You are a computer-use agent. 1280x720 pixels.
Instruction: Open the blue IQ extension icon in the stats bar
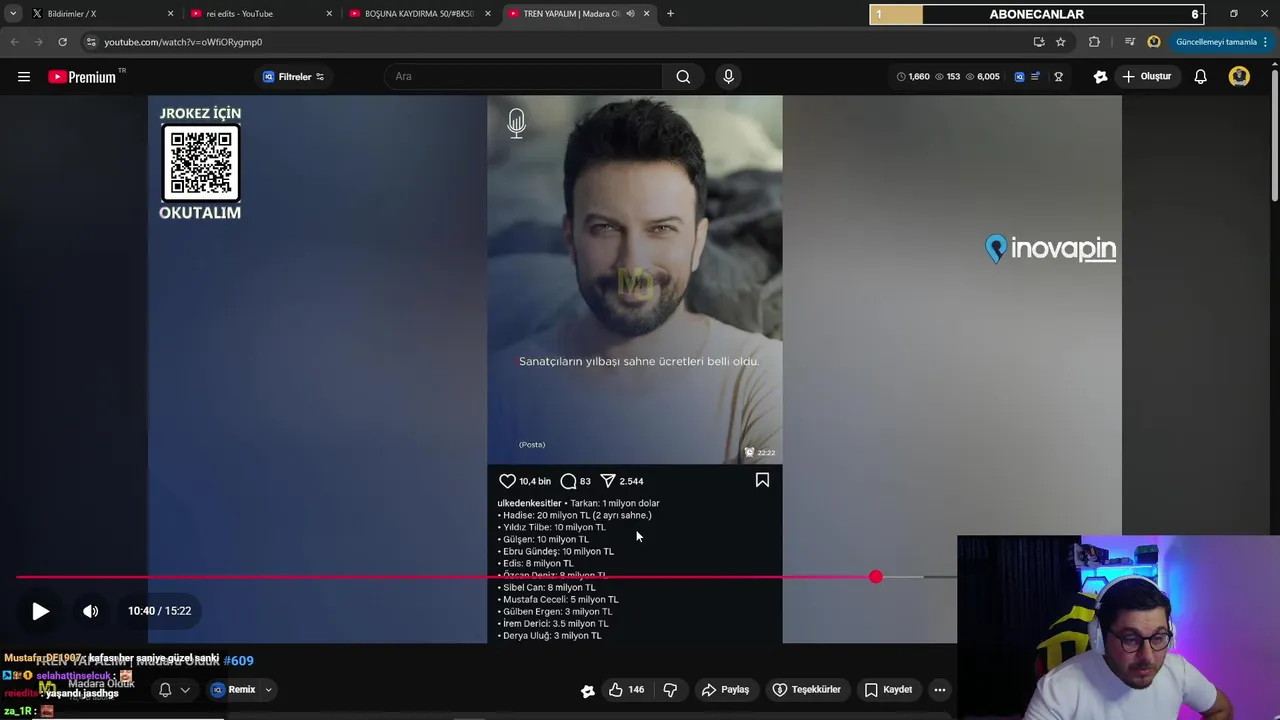(x=1019, y=76)
